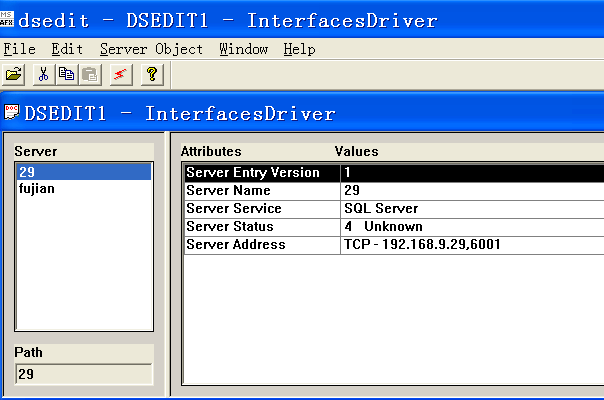Viewport: 604px width, 400px height.
Task: Click the DSEDIT1 - InterfacesDriver child window title bar
Action: [x=302, y=113]
